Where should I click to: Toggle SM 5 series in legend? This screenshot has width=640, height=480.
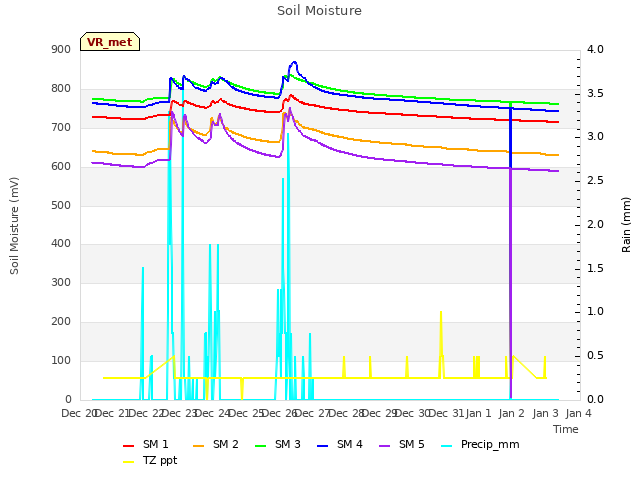click(402, 444)
